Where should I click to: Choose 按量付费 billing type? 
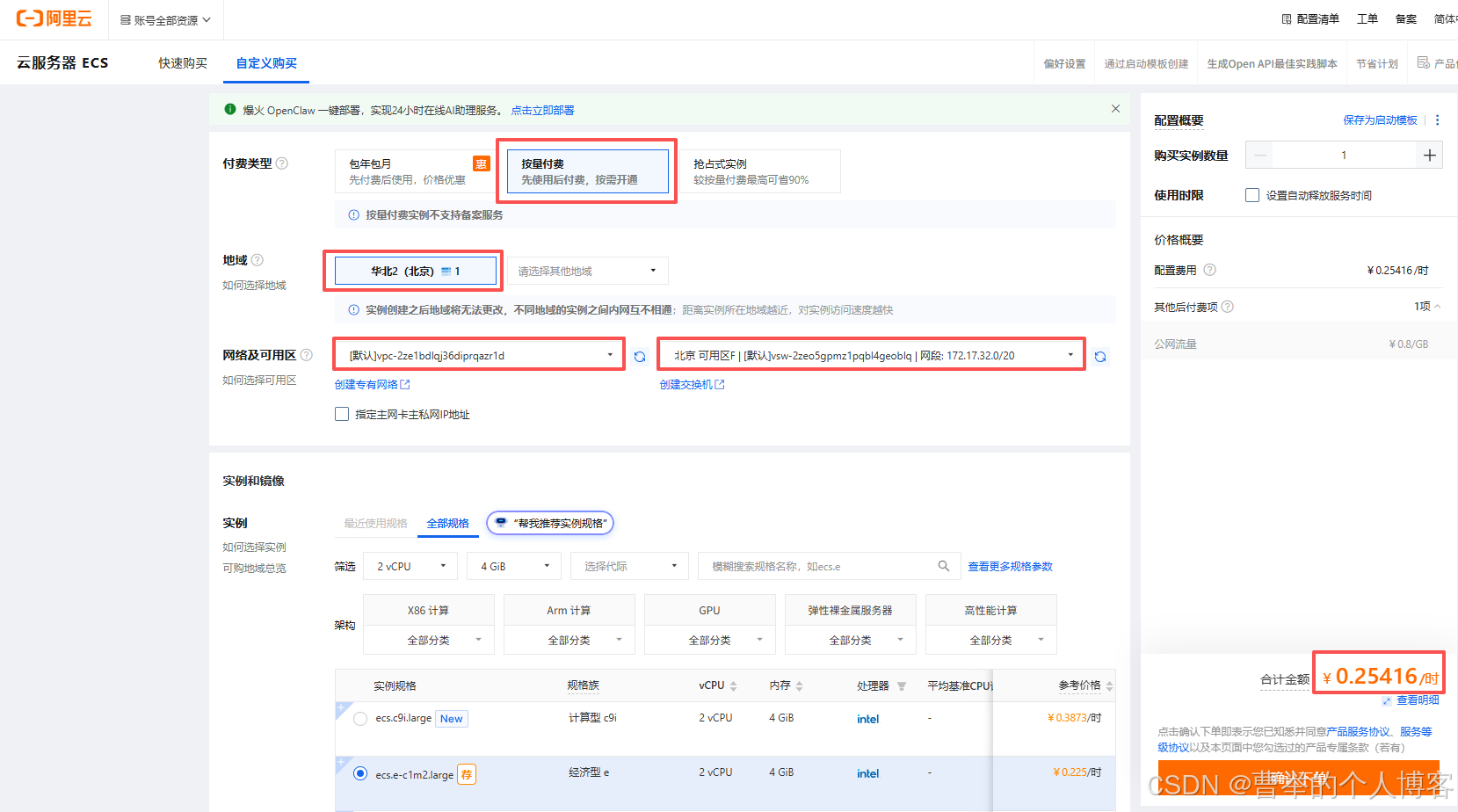587,171
